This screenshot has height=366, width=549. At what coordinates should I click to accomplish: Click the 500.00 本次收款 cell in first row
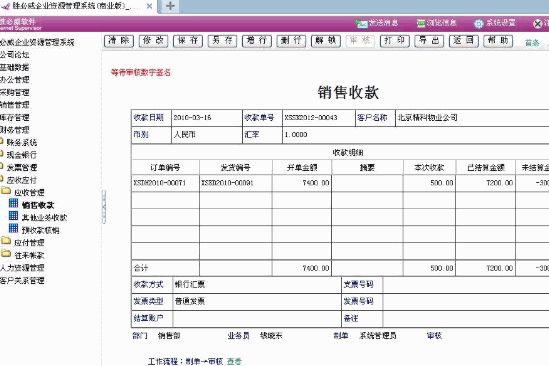coord(429,183)
